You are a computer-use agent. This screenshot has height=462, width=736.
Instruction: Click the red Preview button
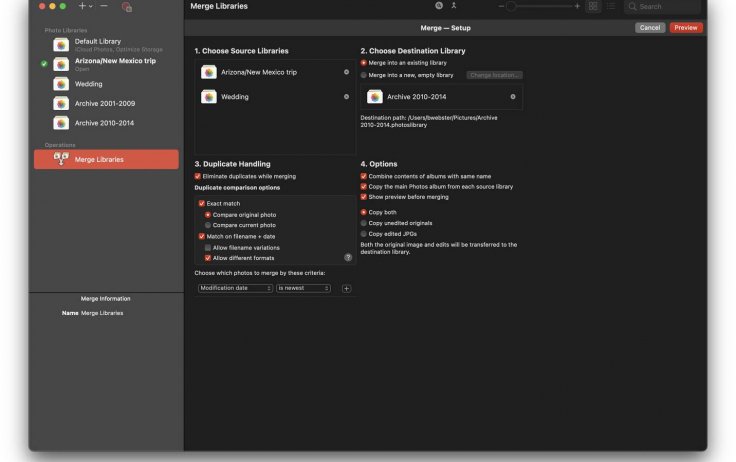(x=686, y=28)
